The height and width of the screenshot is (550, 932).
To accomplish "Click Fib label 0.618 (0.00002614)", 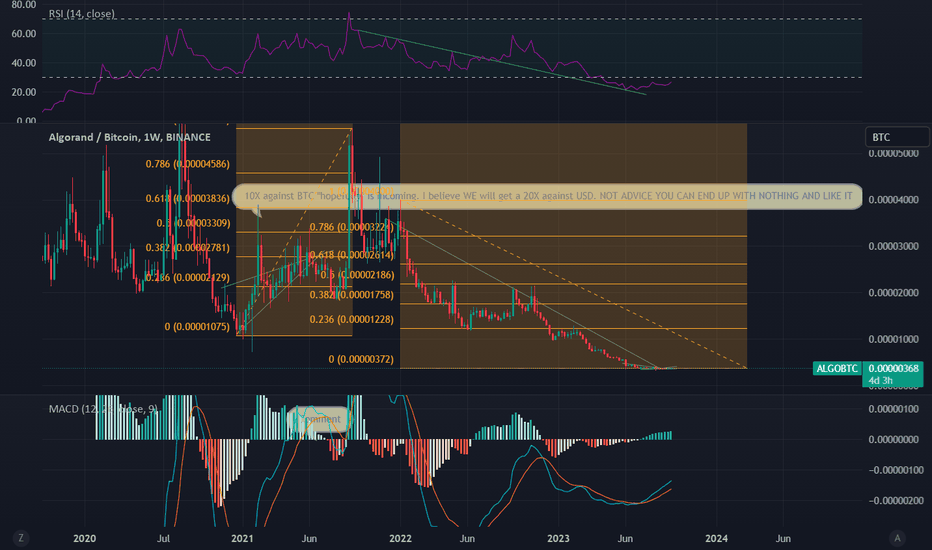I will point(352,255).
